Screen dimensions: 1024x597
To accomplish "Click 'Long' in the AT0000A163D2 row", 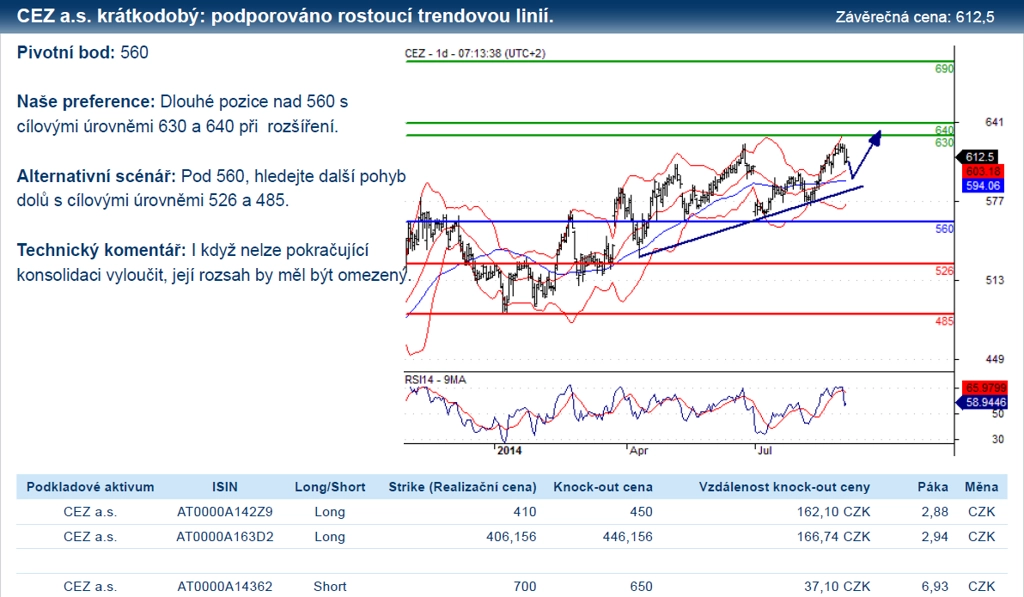I will (x=330, y=536).
